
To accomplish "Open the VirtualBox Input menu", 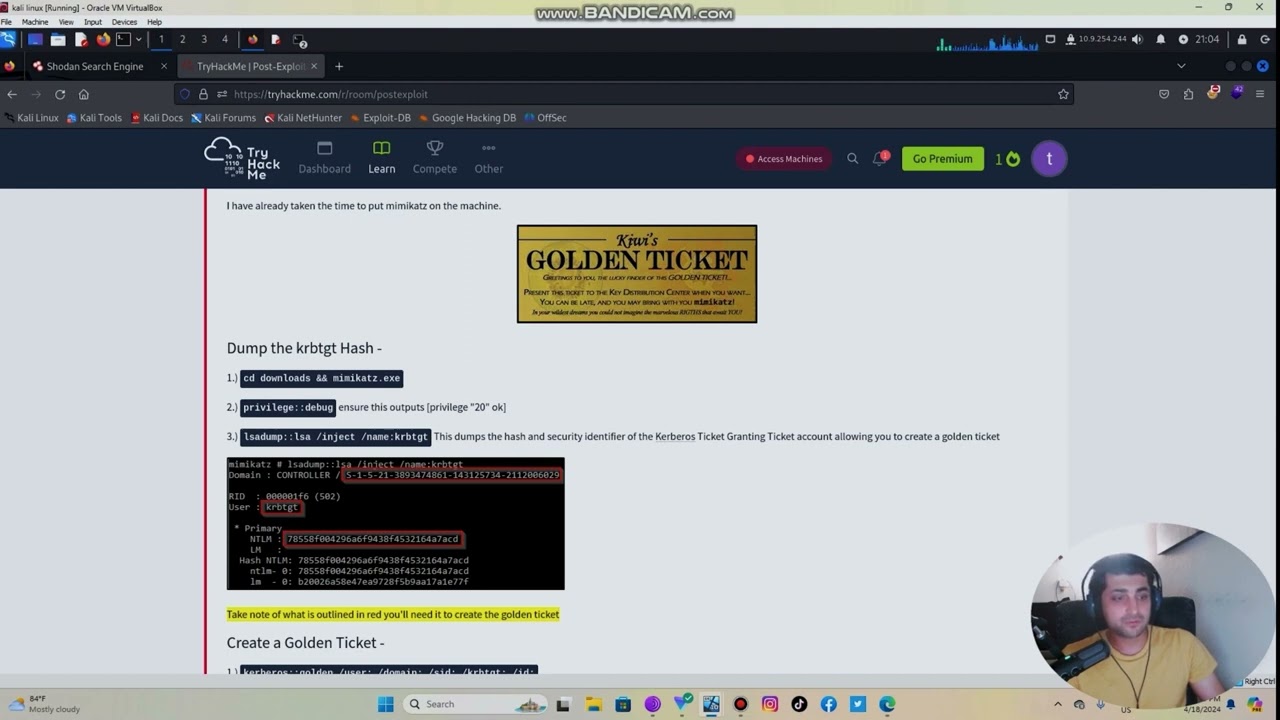I will [93, 21].
